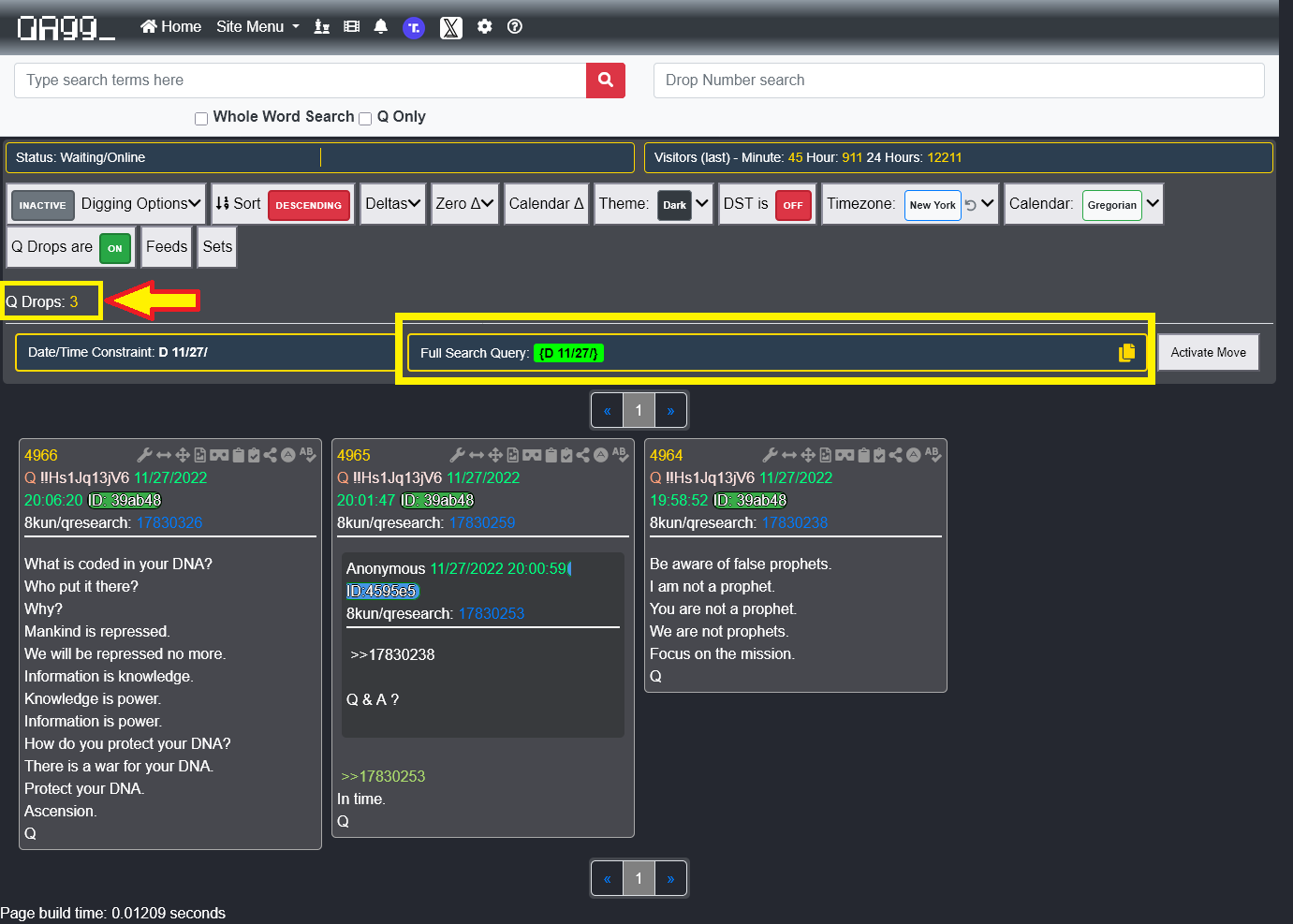
Task: Open post link 17830326 in drop 4966
Action: click(x=169, y=522)
